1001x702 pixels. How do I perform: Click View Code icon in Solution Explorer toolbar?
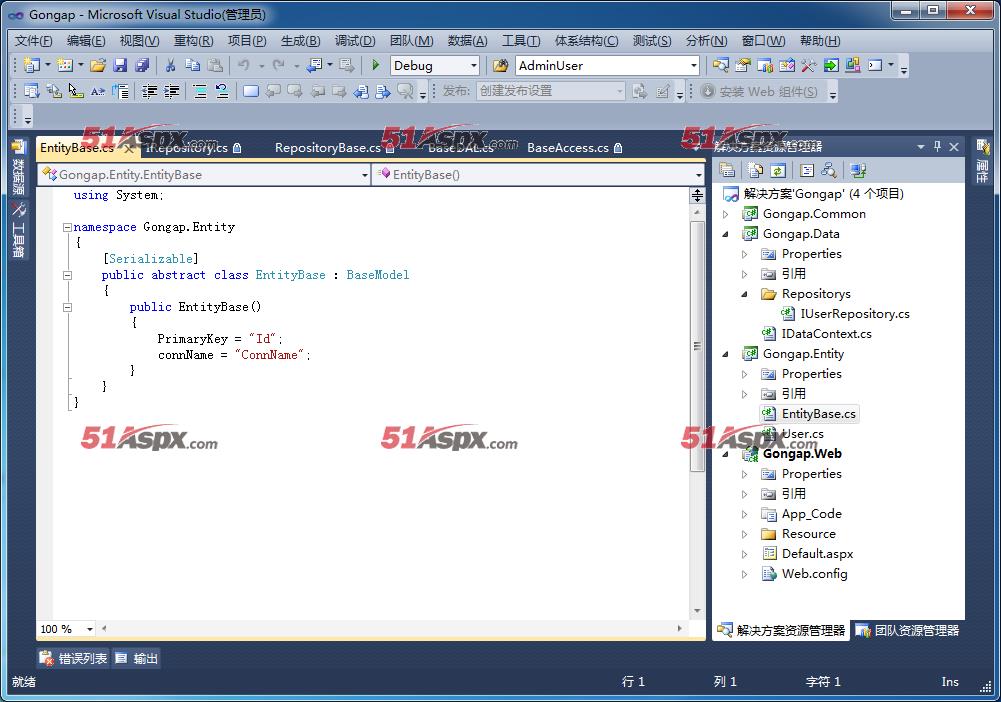(x=807, y=170)
